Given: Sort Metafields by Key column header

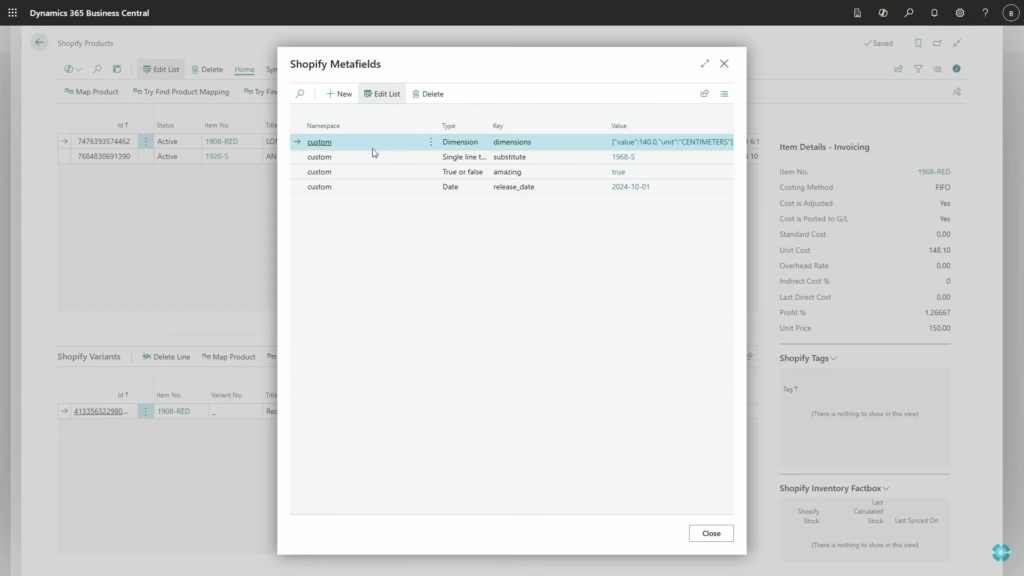Looking at the screenshot, I should coord(498,125).
